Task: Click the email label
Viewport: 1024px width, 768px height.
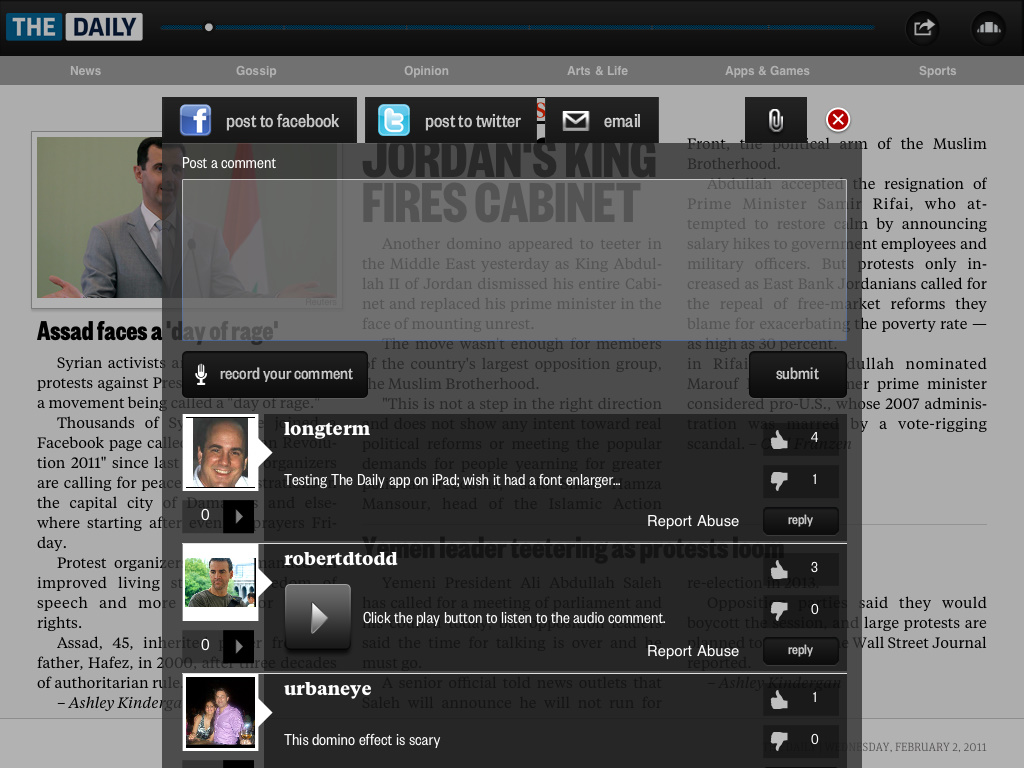Action: 622,121
